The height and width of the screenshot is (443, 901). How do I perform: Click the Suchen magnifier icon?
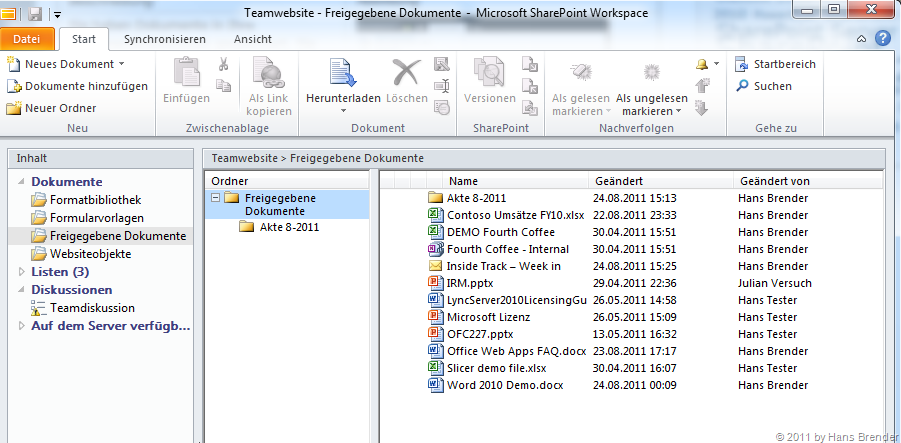(x=743, y=86)
